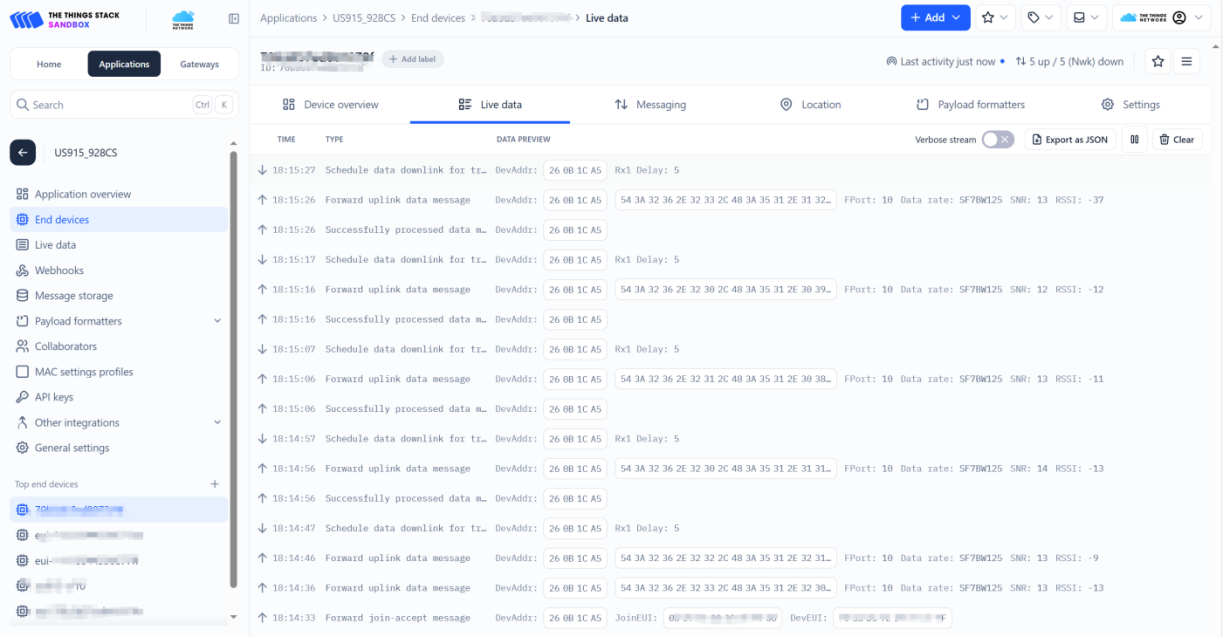Click the payload bytes in the 18:15:16 uplink row

pos(726,290)
